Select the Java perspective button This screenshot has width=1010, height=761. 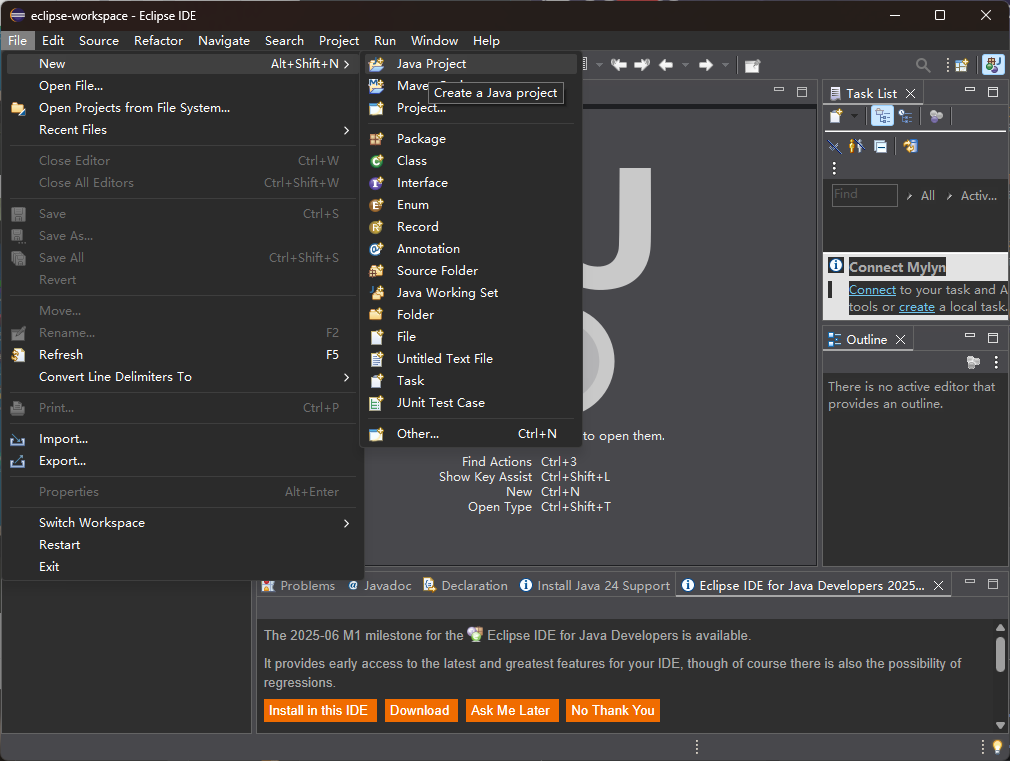tap(993, 65)
